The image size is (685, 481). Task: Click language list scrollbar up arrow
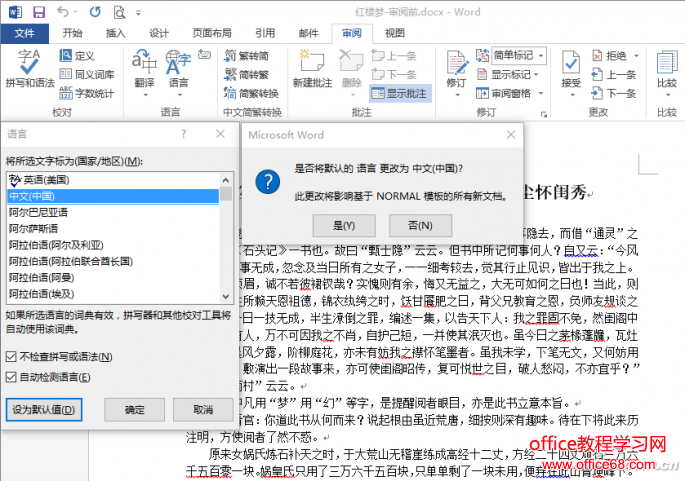point(226,180)
